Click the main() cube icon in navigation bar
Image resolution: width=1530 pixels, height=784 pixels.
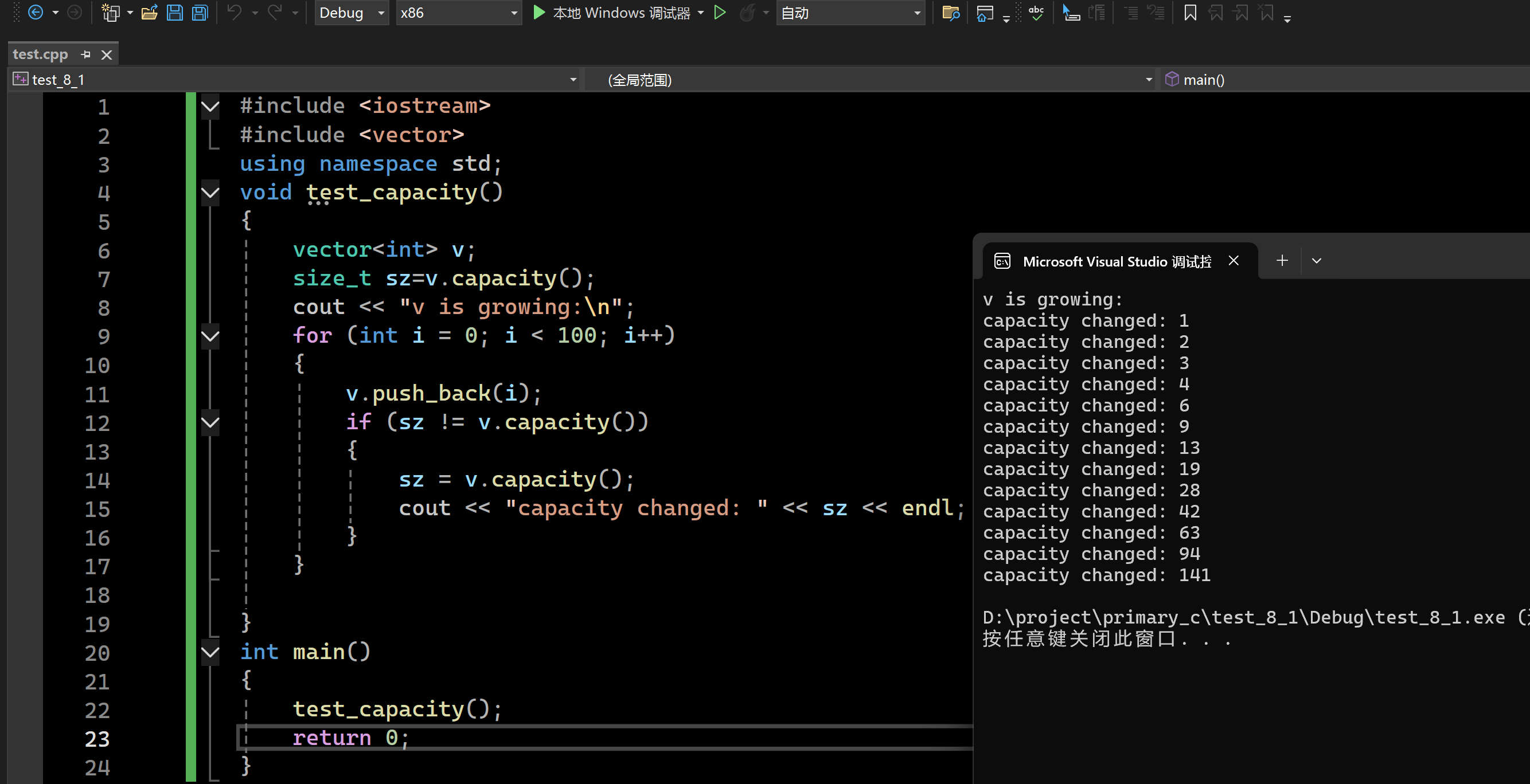coord(1171,80)
